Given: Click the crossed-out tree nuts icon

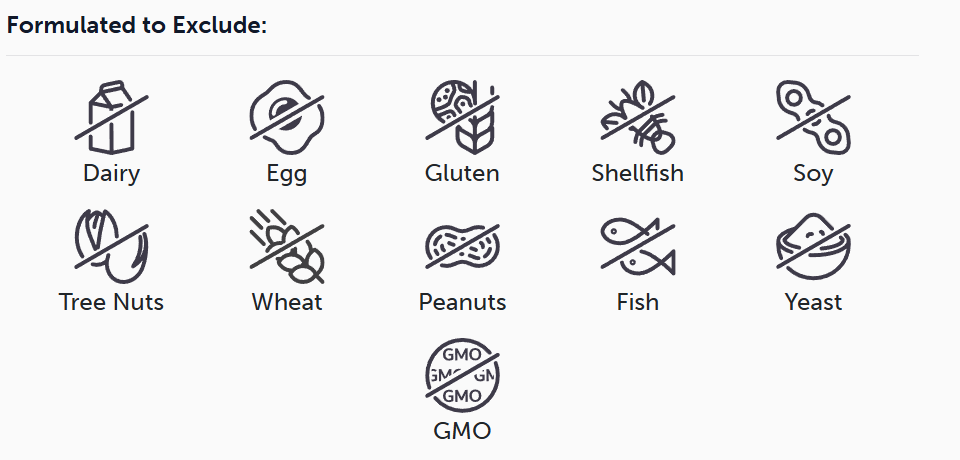Looking at the screenshot, I should 111,247.
